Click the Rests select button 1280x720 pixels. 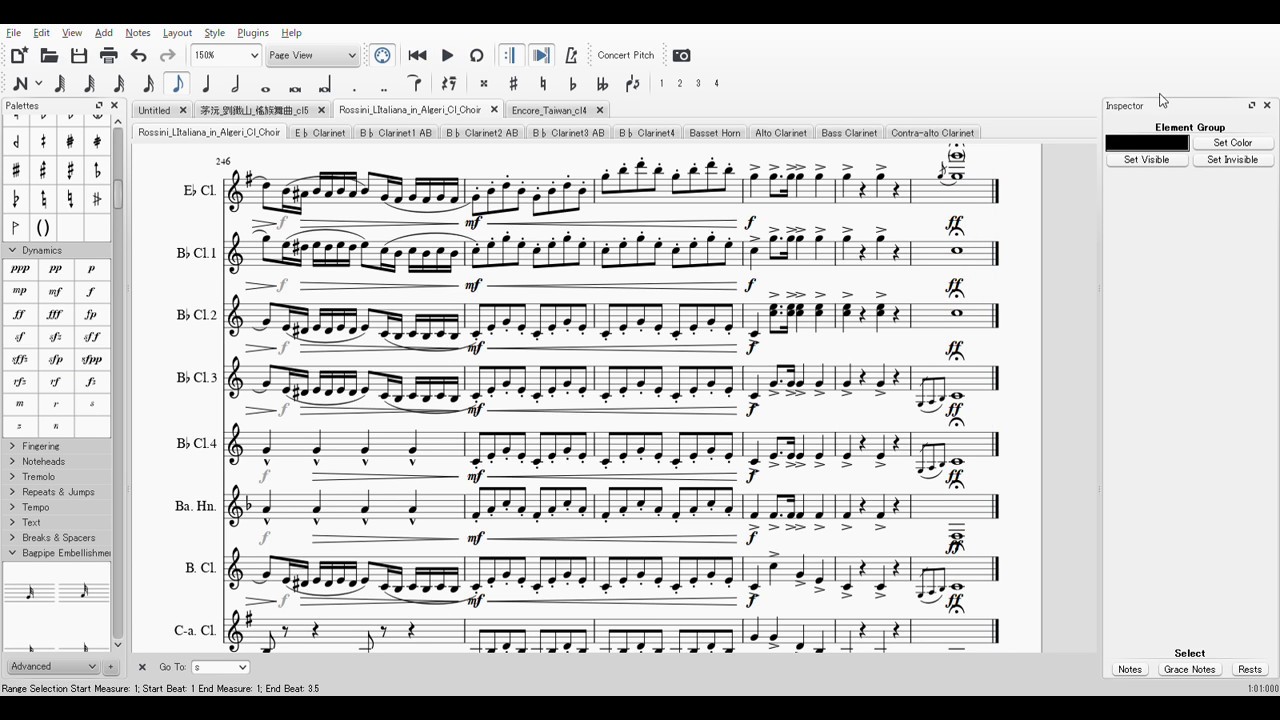(x=1250, y=670)
